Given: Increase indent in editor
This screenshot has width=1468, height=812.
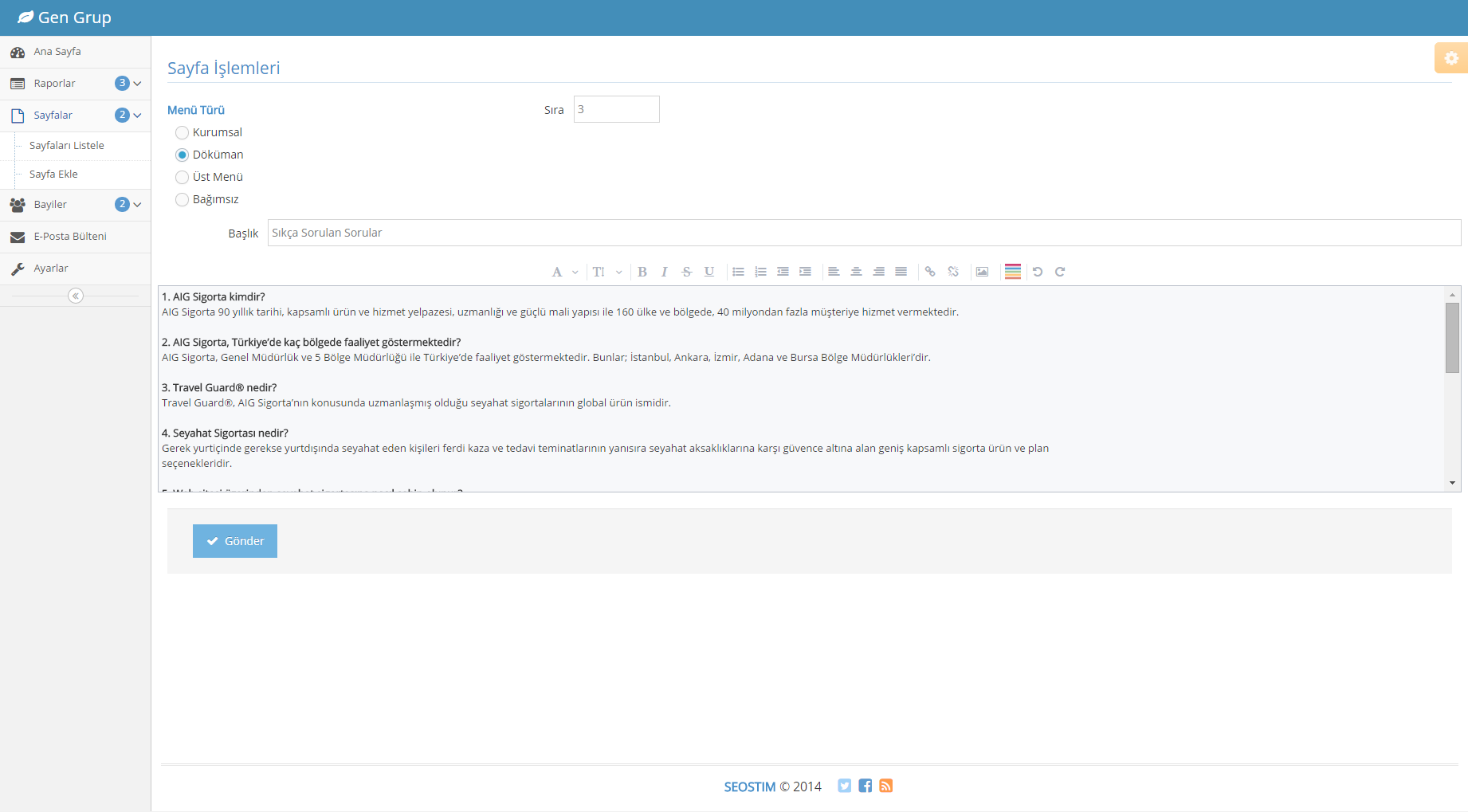Looking at the screenshot, I should [805, 272].
